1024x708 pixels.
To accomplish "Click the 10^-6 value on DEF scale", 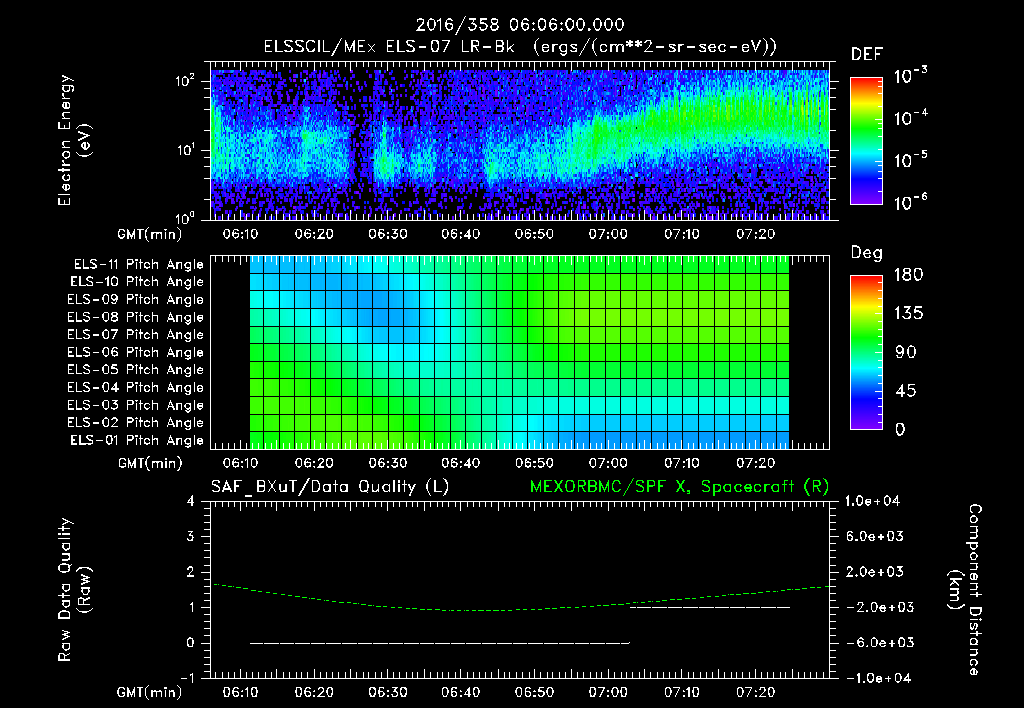I will pyautogui.click(x=910, y=202).
